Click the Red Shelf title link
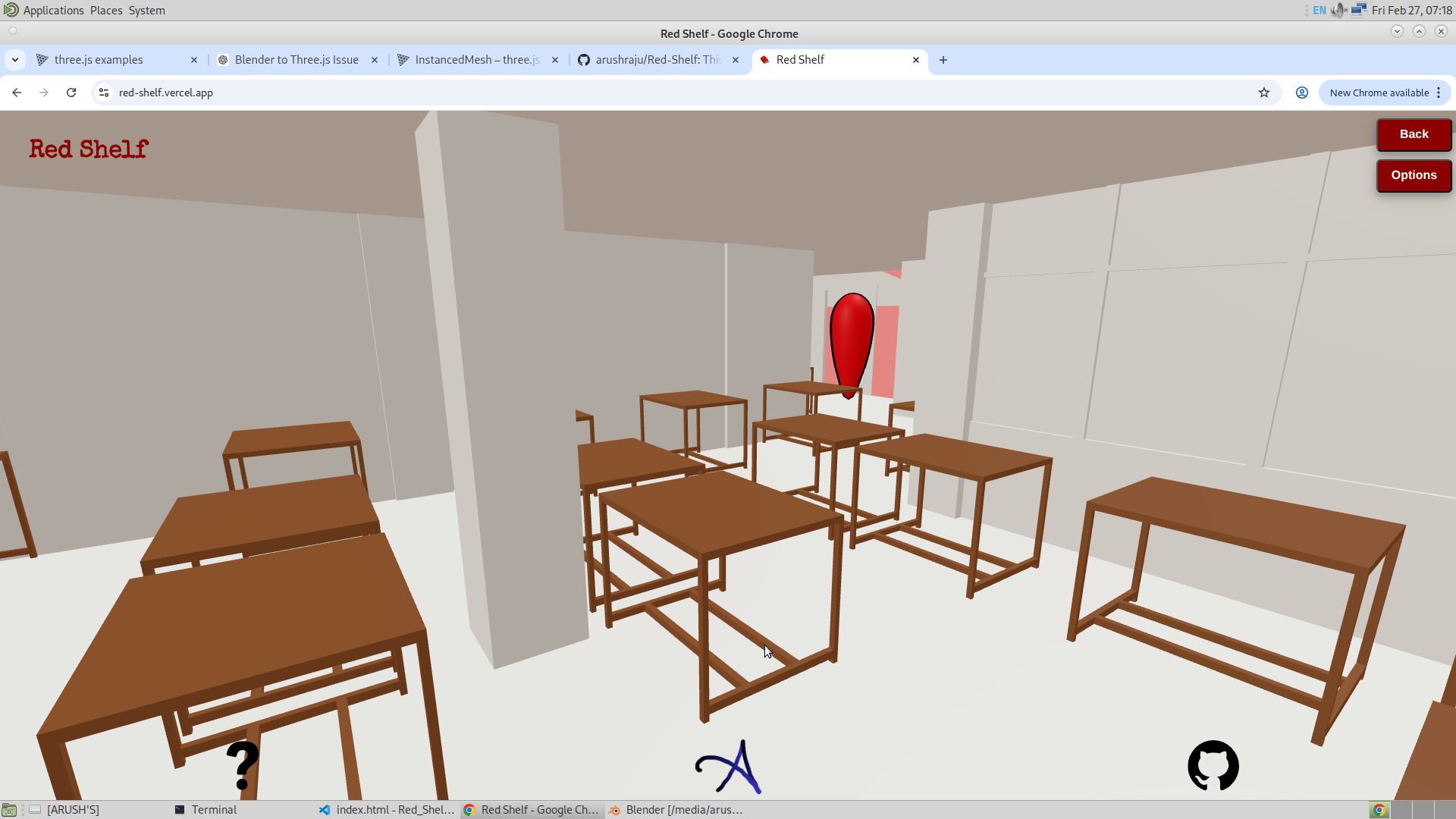 (89, 149)
